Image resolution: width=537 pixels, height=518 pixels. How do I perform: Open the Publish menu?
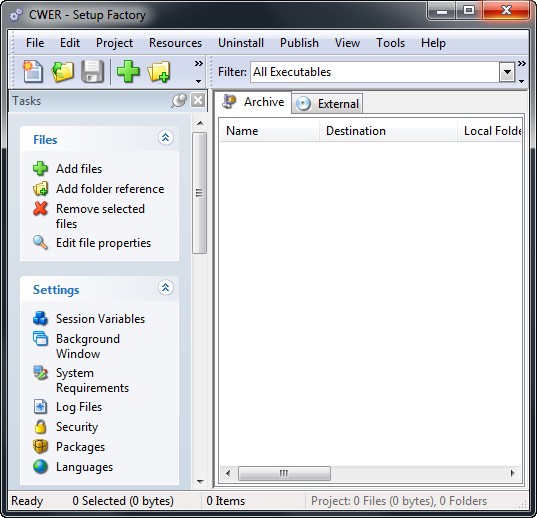point(299,43)
